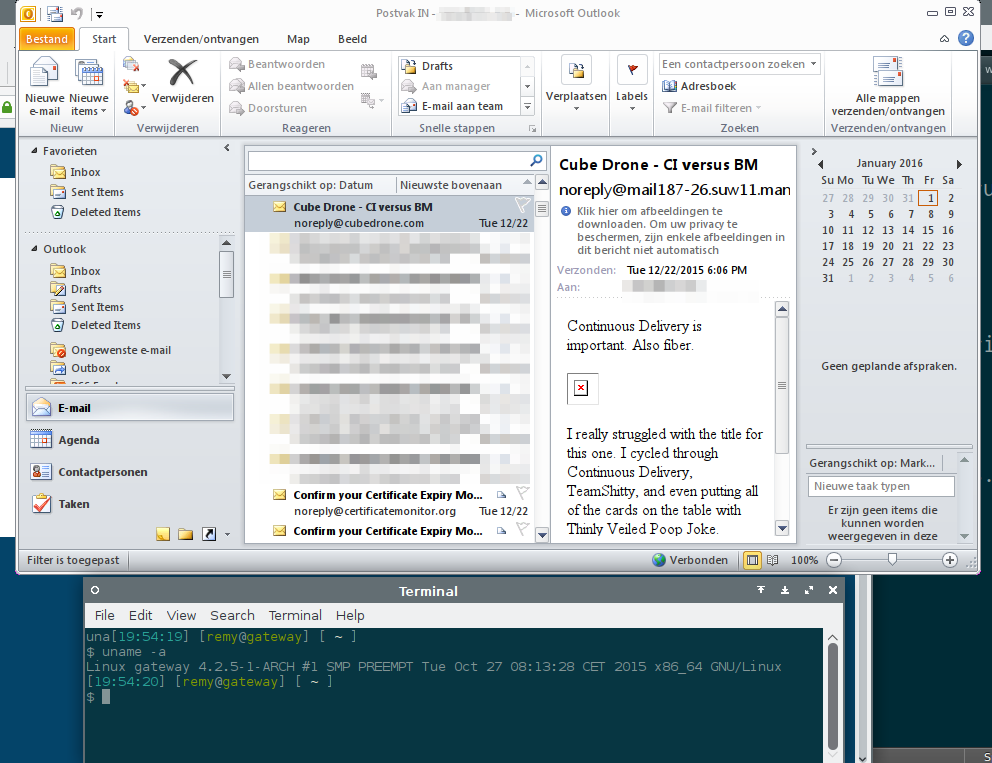Image resolution: width=992 pixels, height=763 pixels.
Task: Switch to reading view icon in status bar
Action: pyautogui.click(x=772, y=560)
